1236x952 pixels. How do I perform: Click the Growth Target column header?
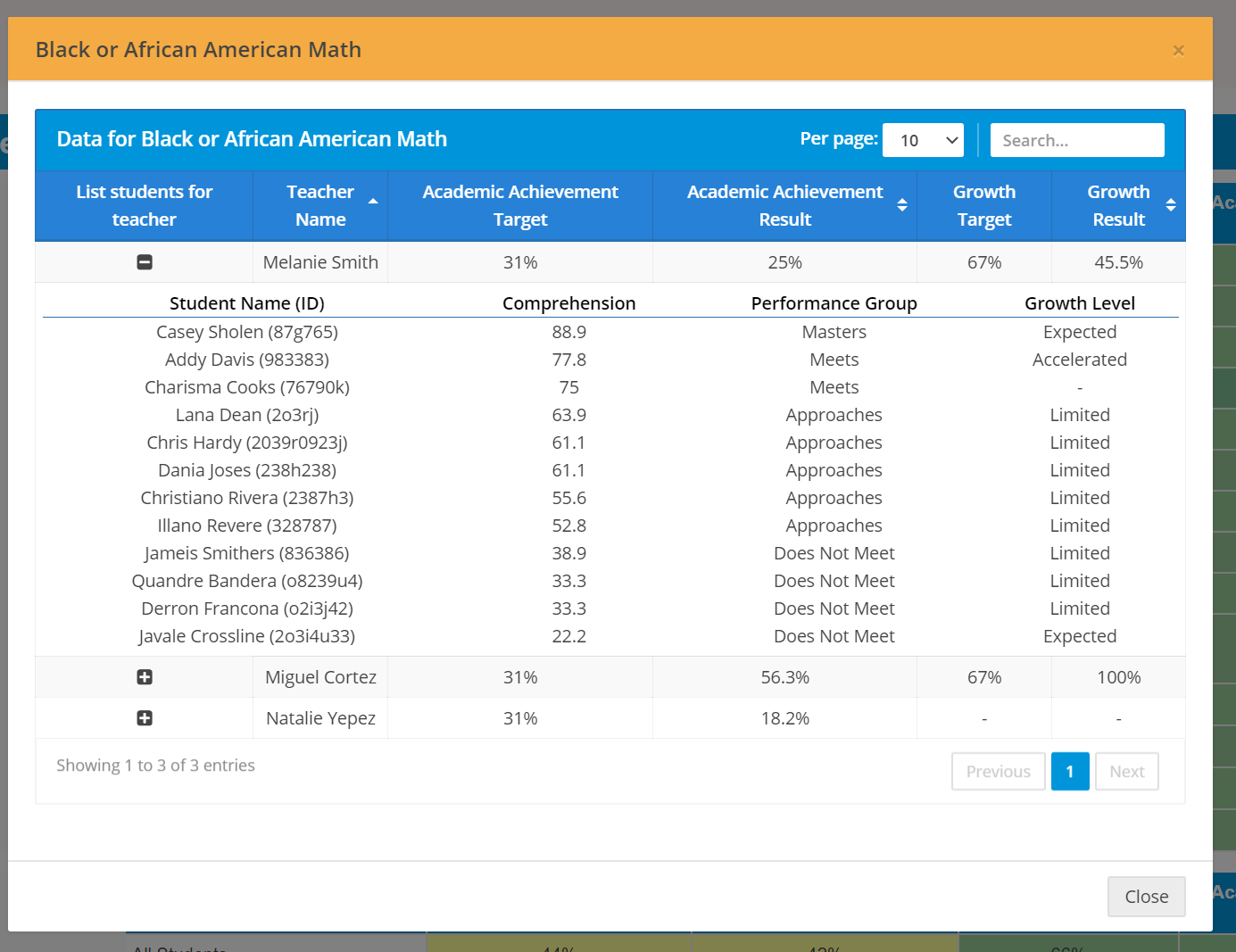tap(983, 205)
